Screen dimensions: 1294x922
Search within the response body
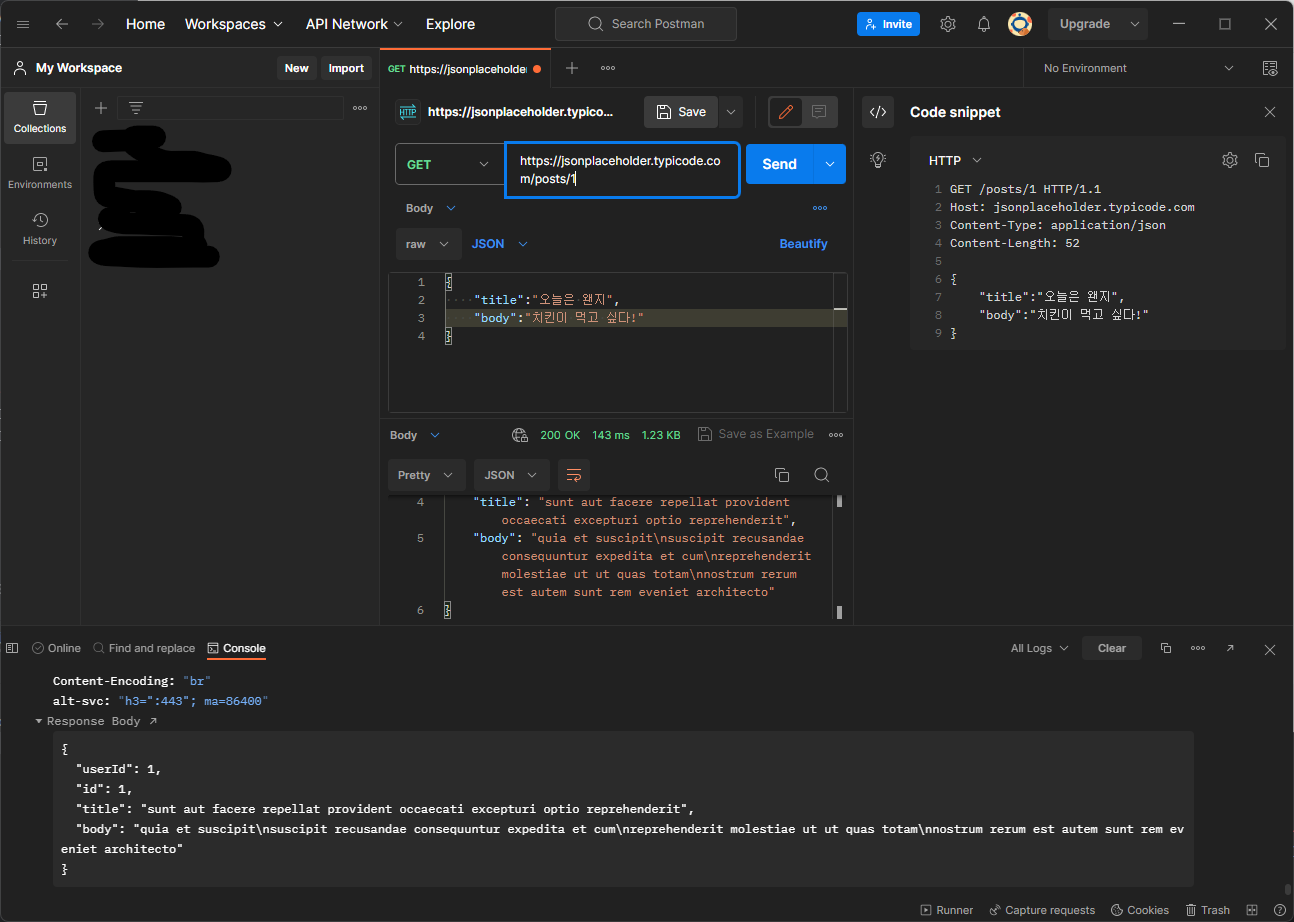tap(821, 475)
